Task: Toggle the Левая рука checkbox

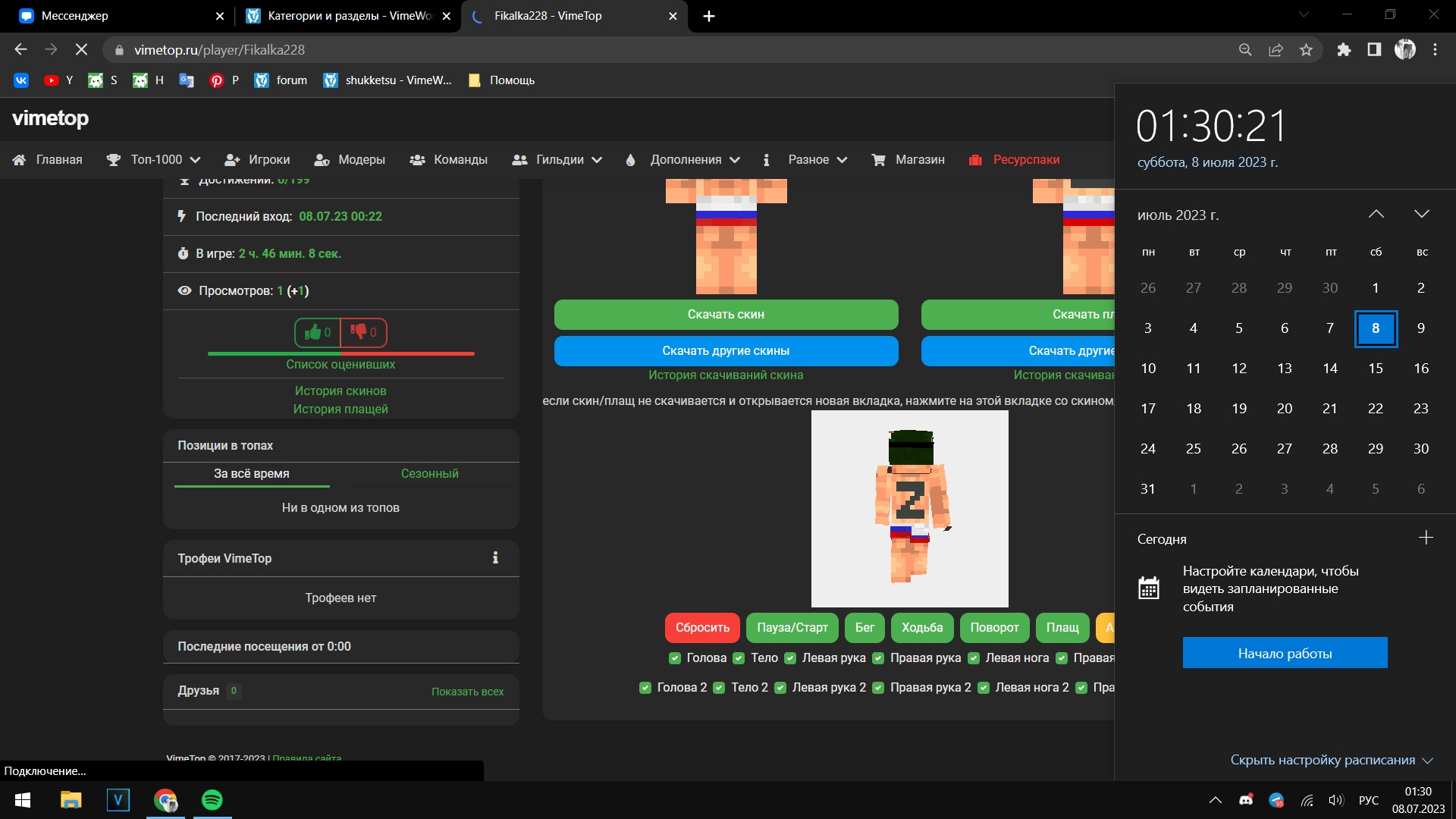Action: pyautogui.click(x=790, y=658)
